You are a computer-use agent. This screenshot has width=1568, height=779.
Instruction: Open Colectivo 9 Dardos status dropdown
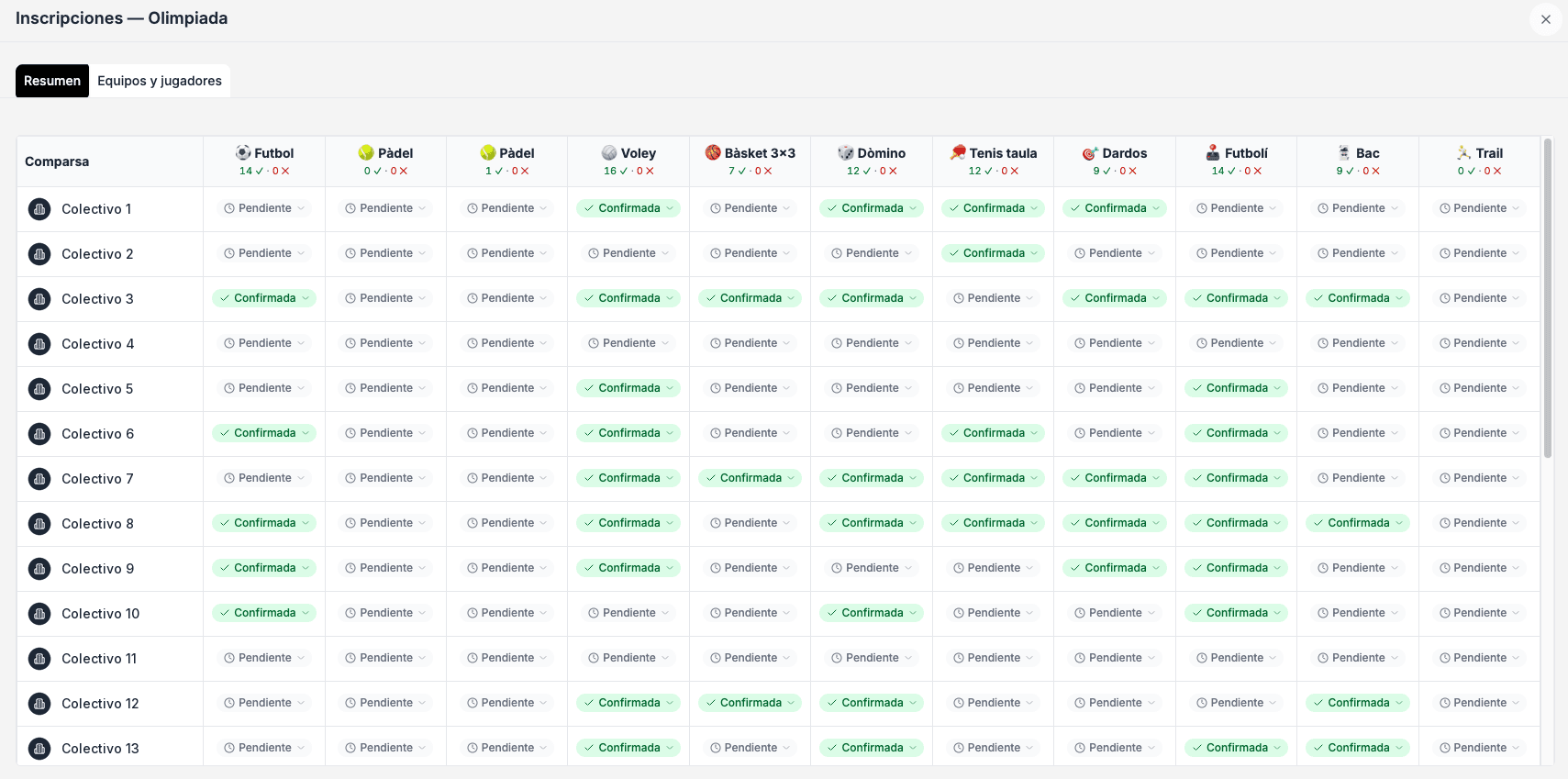[1115, 568]
